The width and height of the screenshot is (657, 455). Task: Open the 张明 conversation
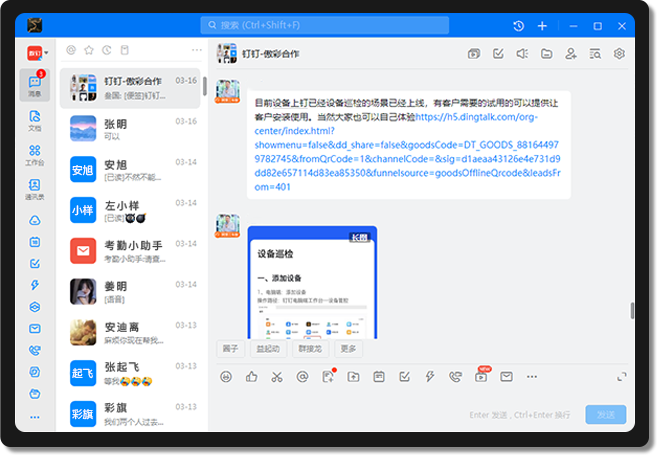click(130, 129)
